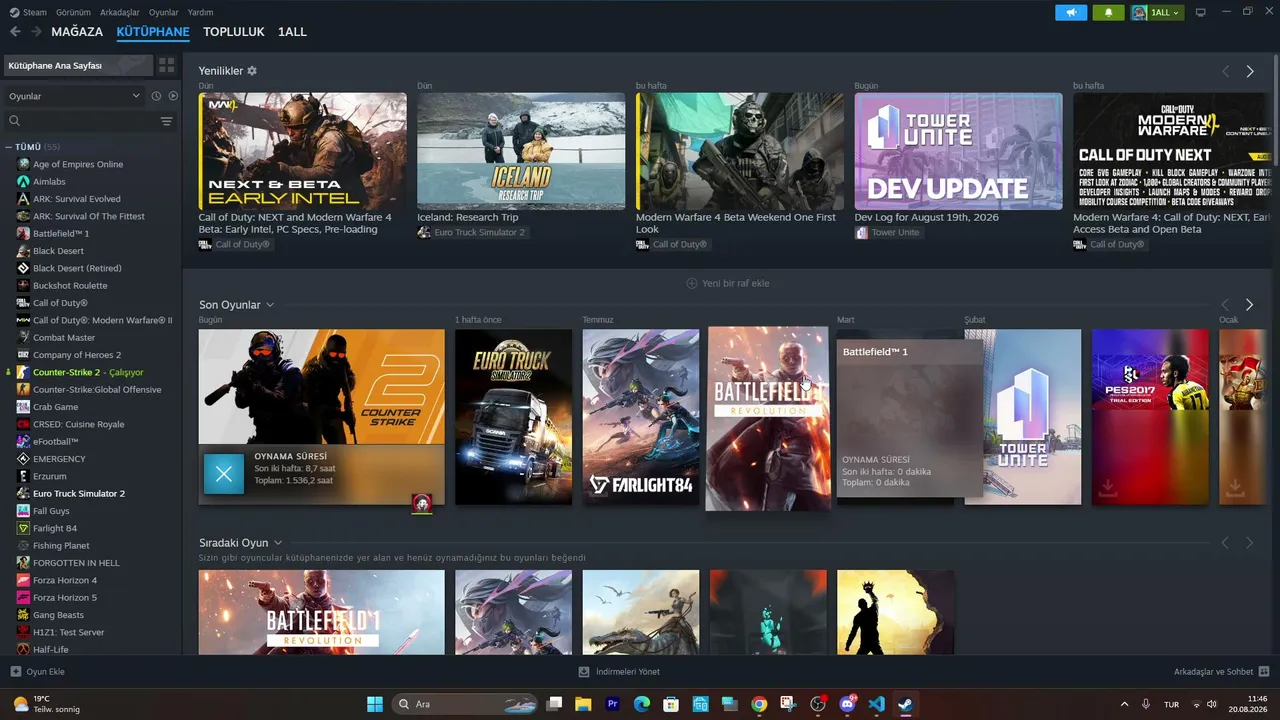Collapse the TÜMÜ games category

9,147
